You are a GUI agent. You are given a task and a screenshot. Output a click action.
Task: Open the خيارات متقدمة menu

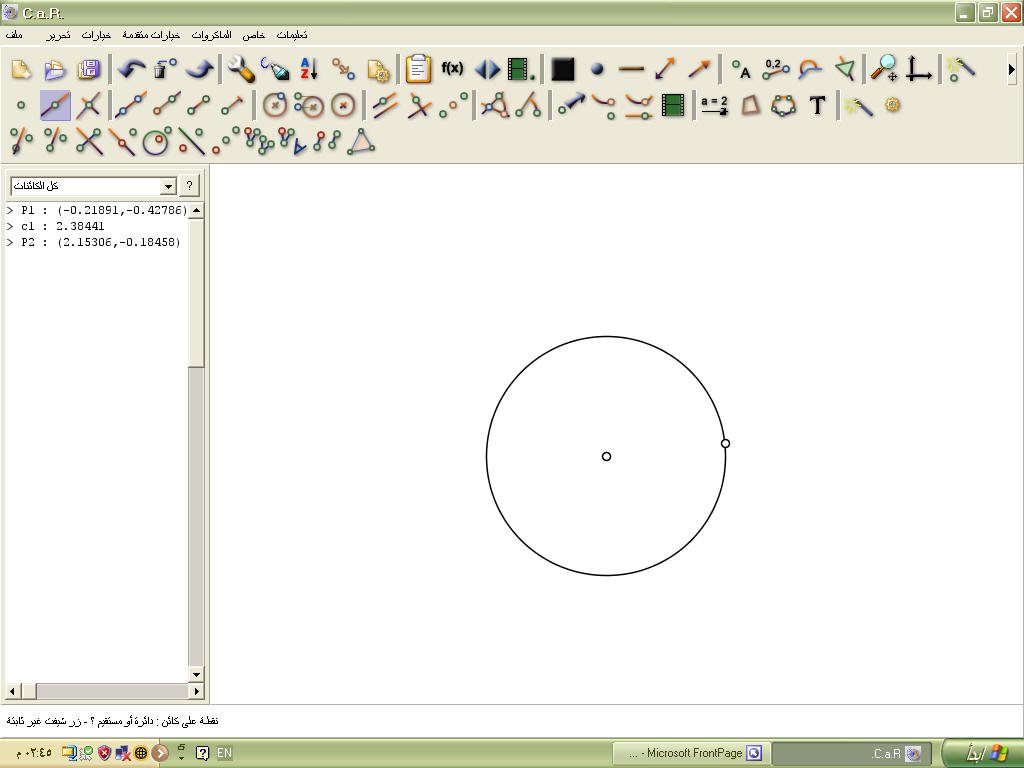(x=151, y=35)
